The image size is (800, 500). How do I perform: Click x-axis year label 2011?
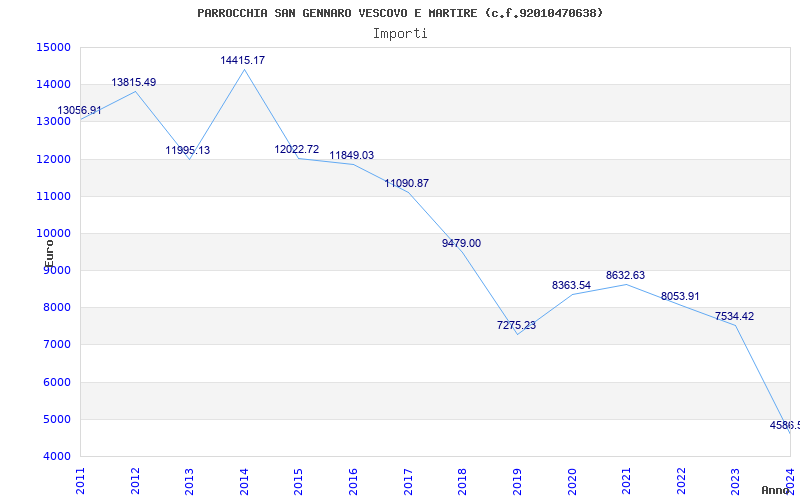[81, 482]
